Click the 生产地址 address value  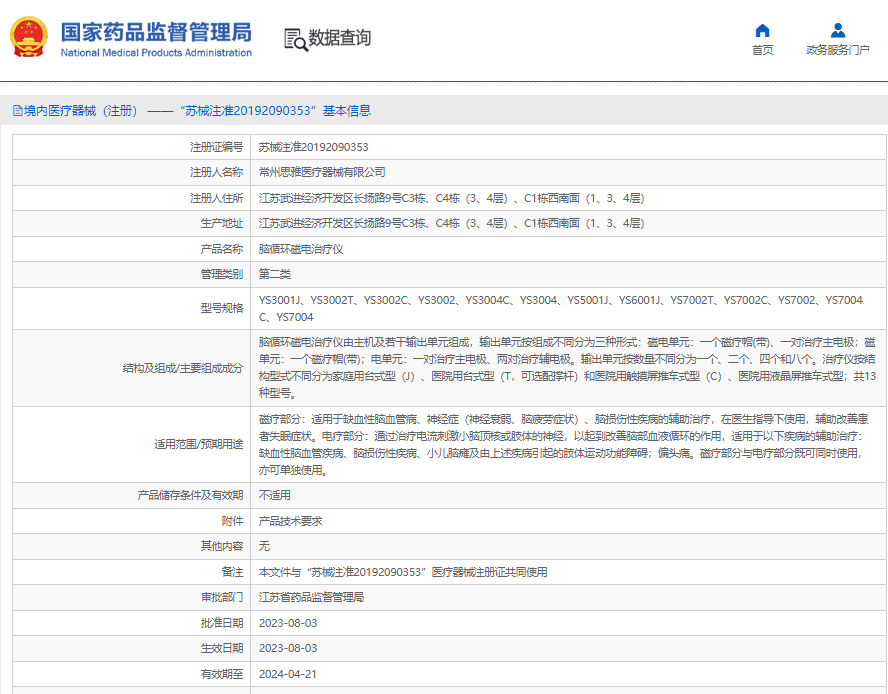451,223
